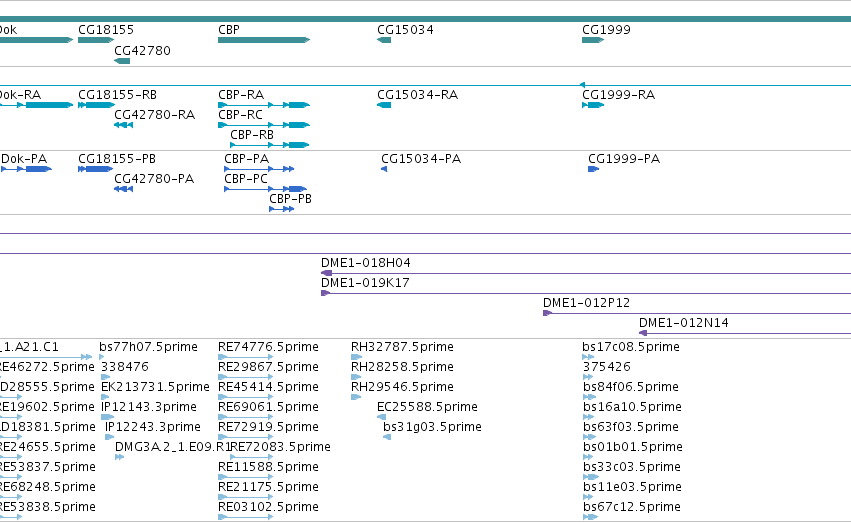Click the CBP-RA transcript glyph
The height and width of the screenshot is (522, 851).
point(264,105)
